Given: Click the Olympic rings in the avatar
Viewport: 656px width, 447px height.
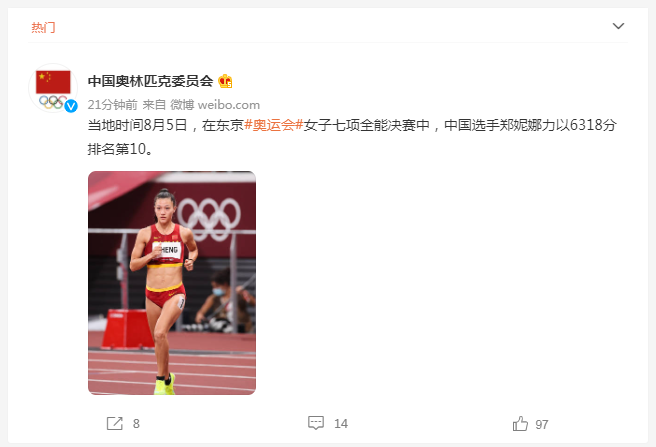Looking at the screenshot, I should point(53,102).
